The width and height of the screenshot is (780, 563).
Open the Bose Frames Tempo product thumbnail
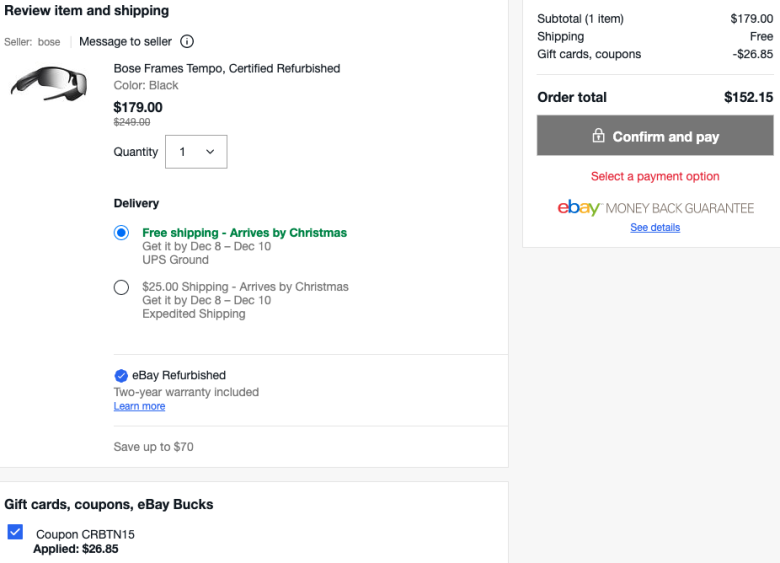click(49, 84)
